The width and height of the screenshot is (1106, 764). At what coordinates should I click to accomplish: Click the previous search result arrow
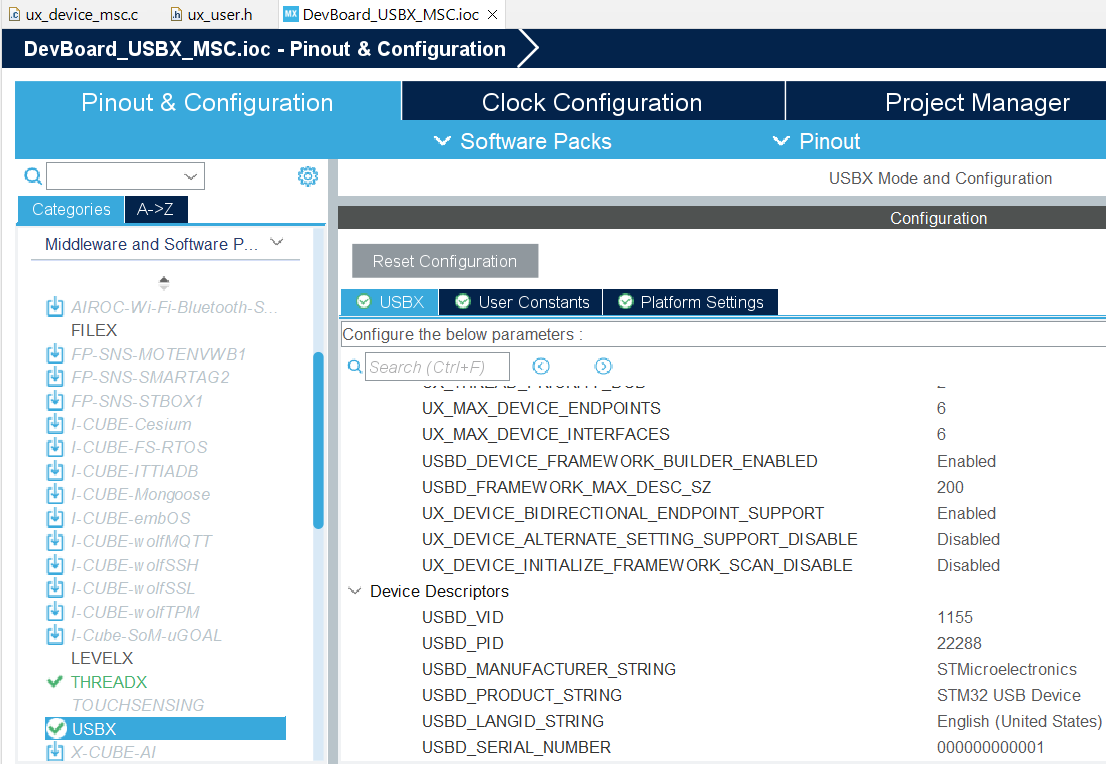pyautogui.click(x=541, y=366)
